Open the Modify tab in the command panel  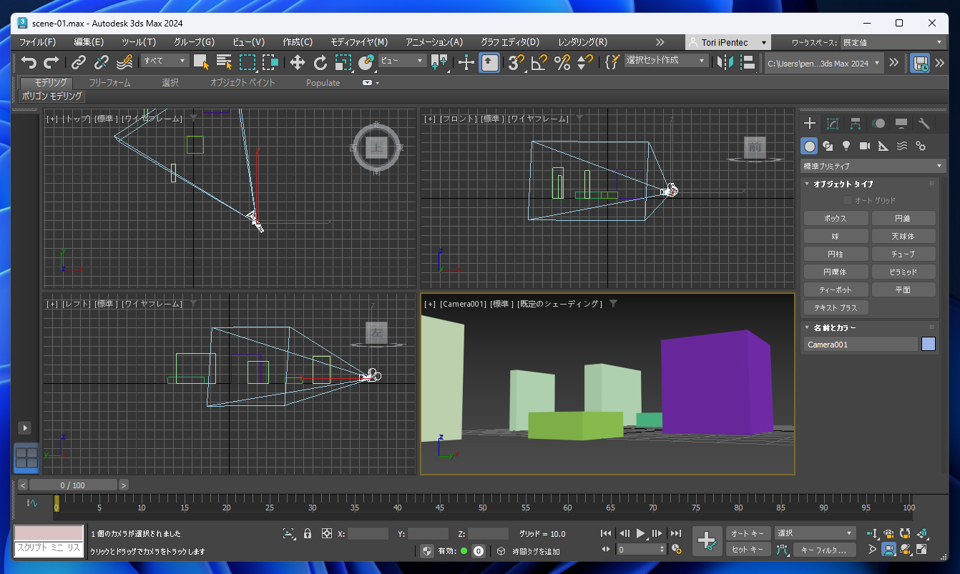[x=832, y=124]
